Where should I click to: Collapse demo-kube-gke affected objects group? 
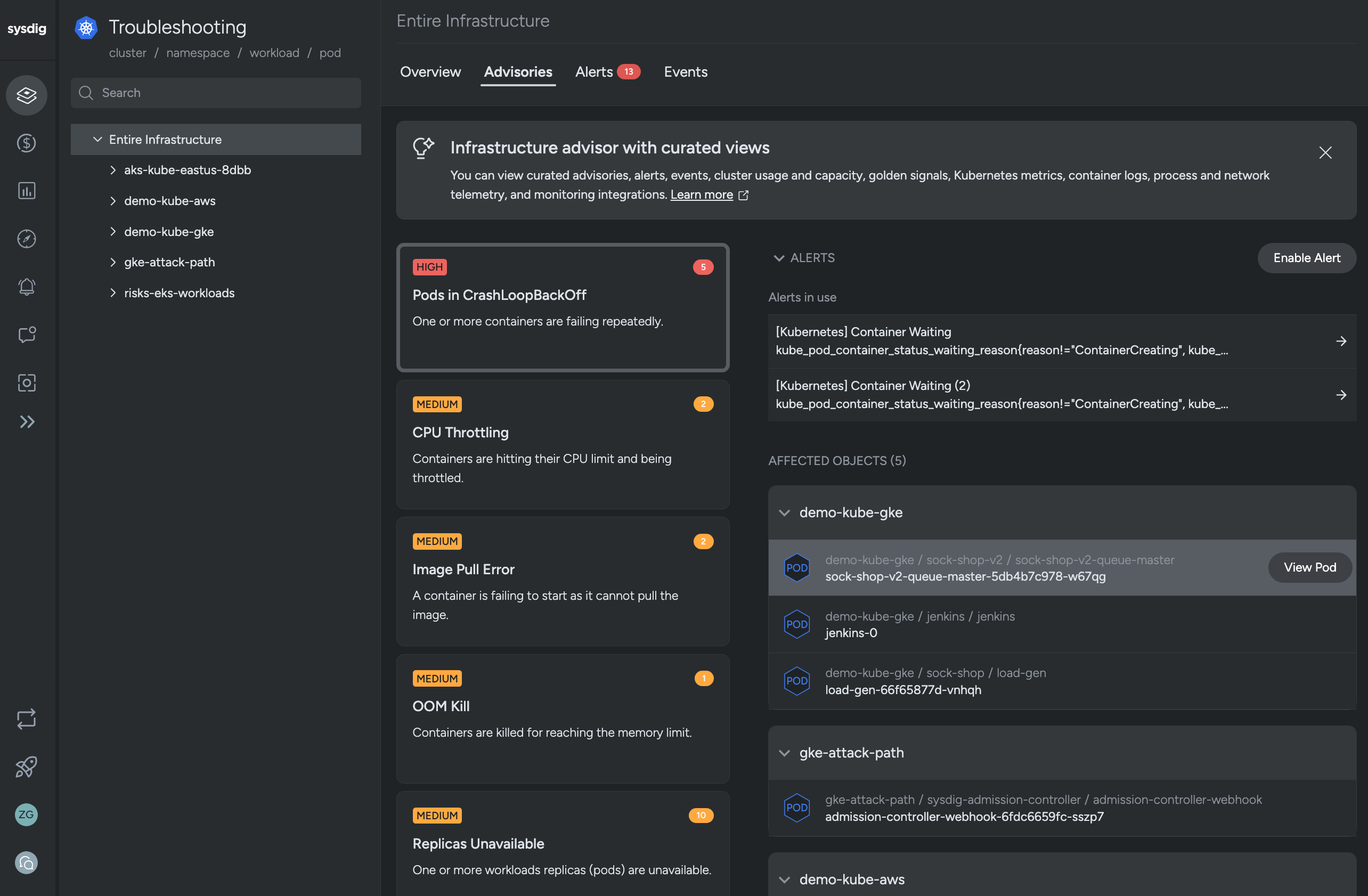point(785,512)
